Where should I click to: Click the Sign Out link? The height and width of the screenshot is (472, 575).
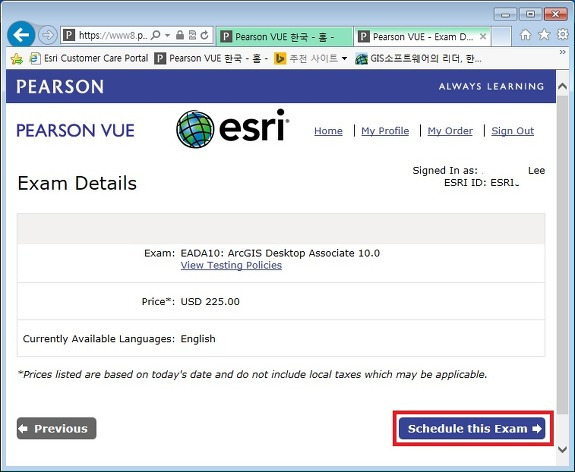512,131
